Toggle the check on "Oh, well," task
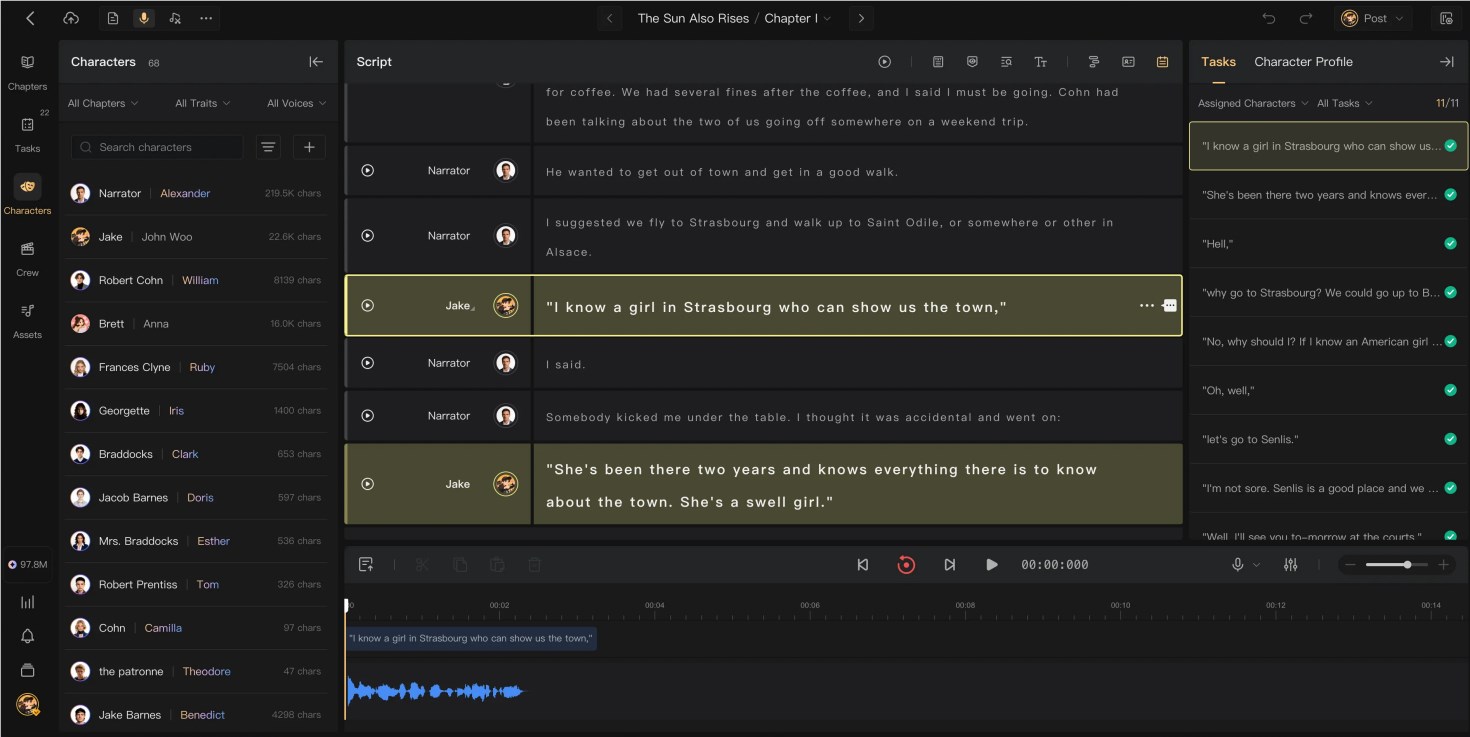1470x737 pixels. [1450, 390]
